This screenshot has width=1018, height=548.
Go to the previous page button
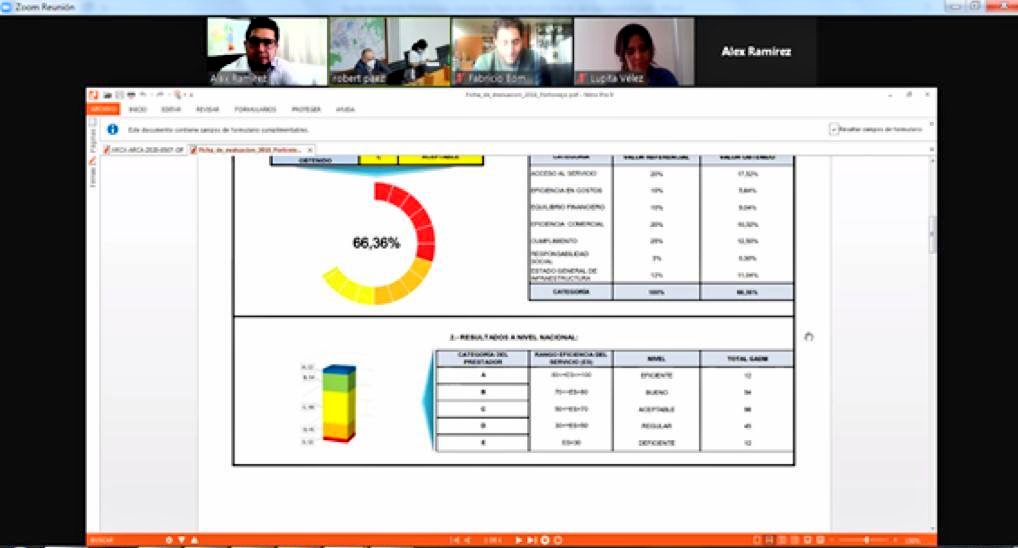point(467,540)
